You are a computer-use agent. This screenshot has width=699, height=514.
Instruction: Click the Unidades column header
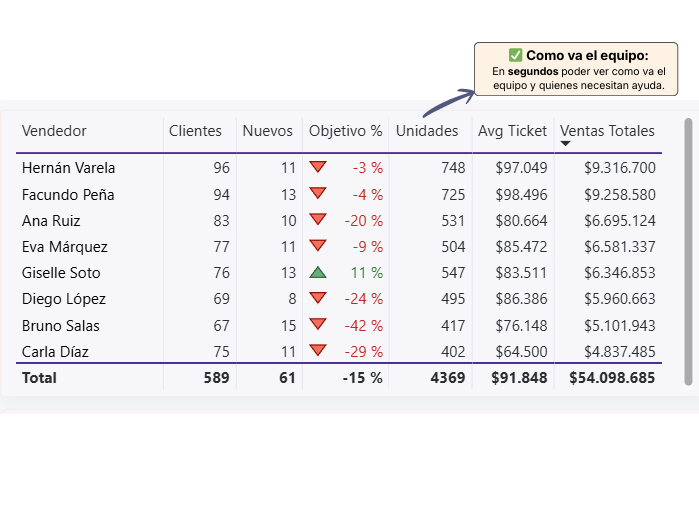pyautogui.click(x=427, y=131)
